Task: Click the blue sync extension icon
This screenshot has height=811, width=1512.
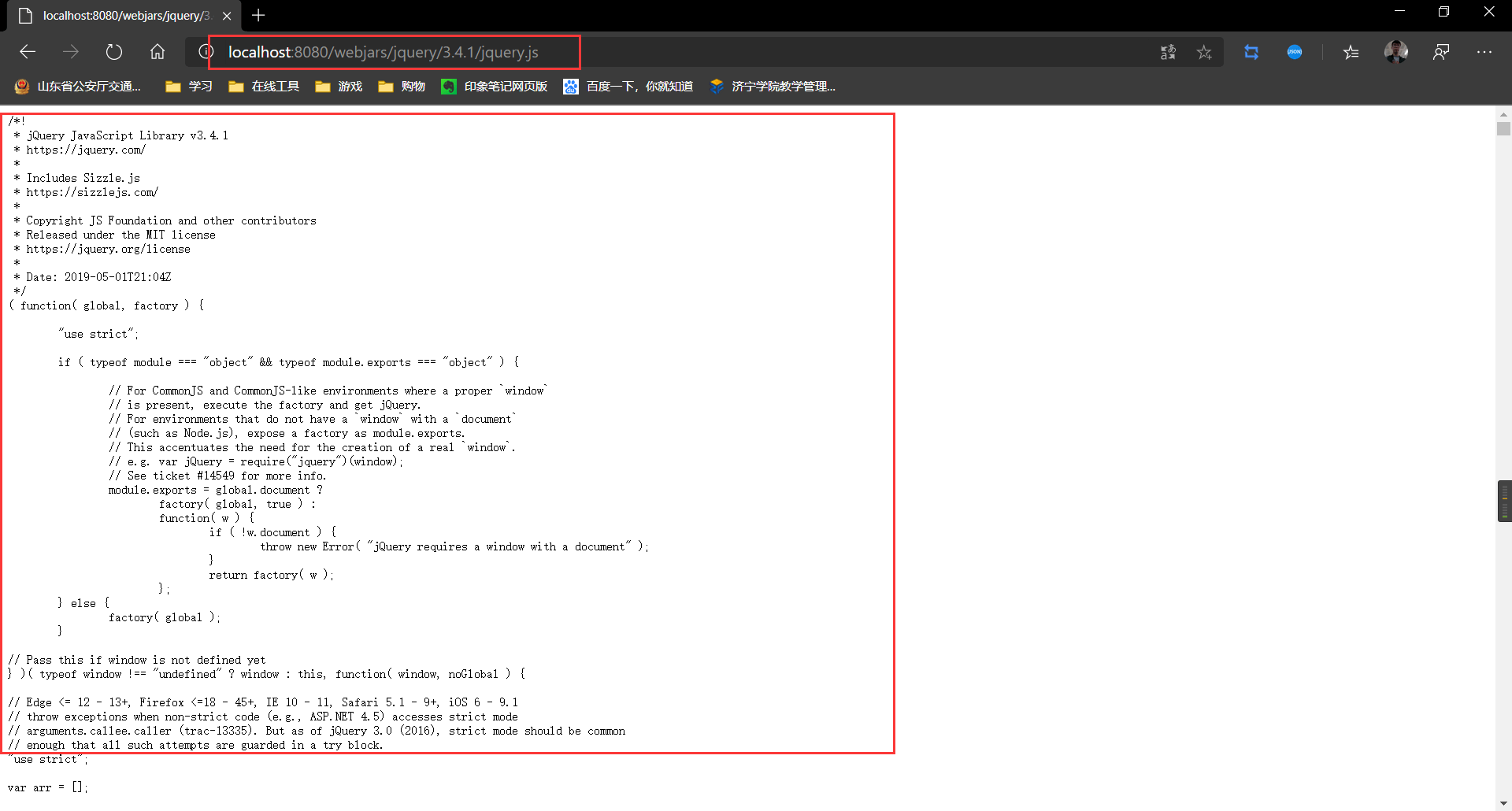Action: (1251, 52)
